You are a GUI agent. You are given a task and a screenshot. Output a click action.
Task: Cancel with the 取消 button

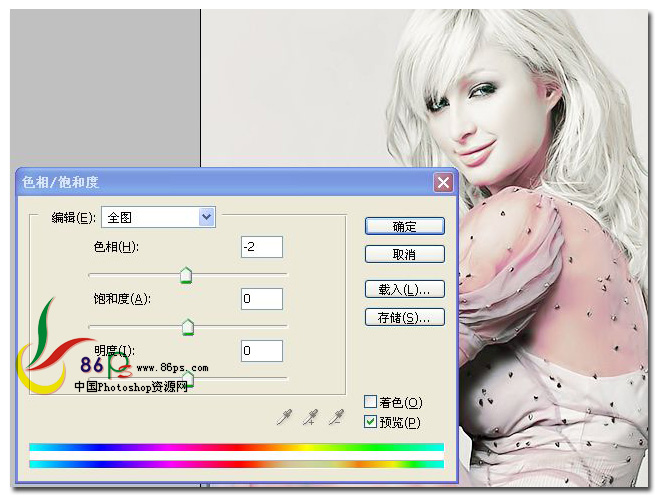coord(405,254)
